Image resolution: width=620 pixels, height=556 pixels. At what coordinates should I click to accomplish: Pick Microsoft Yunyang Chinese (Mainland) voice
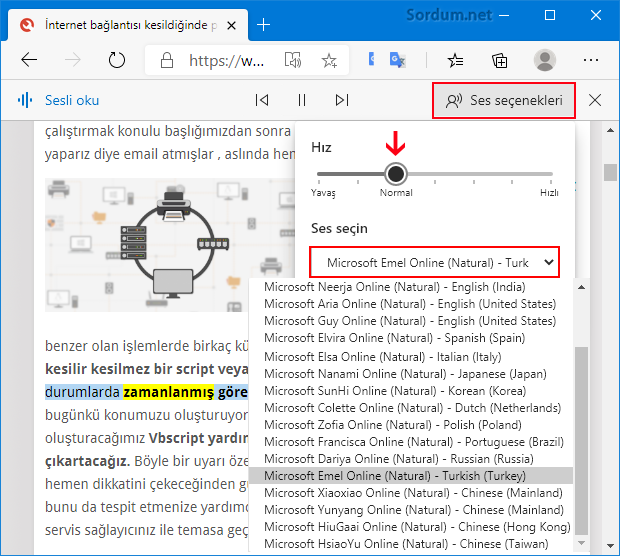tap(410, 510)
